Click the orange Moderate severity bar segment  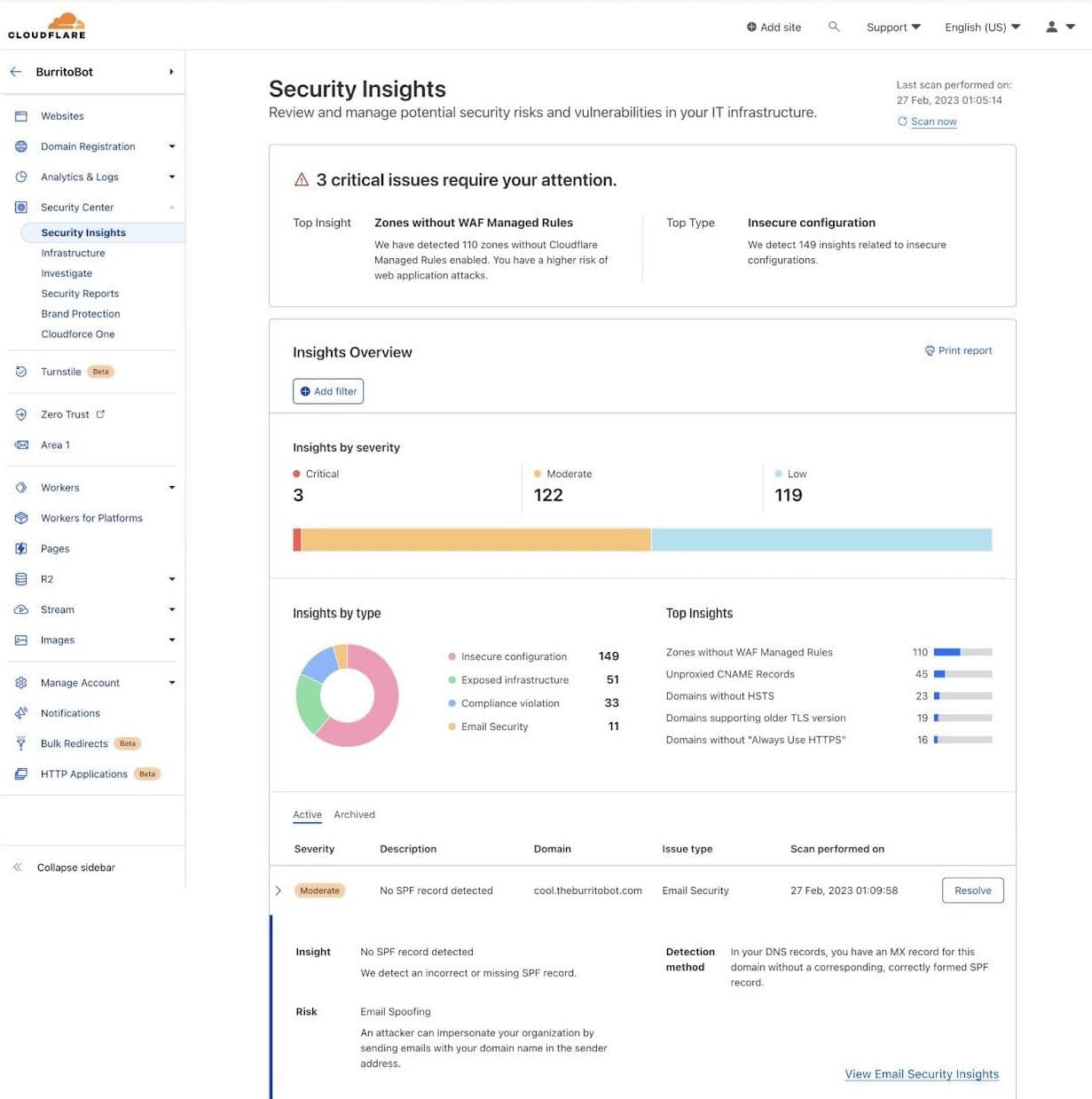pyautogui.click(x=475, y=539)
